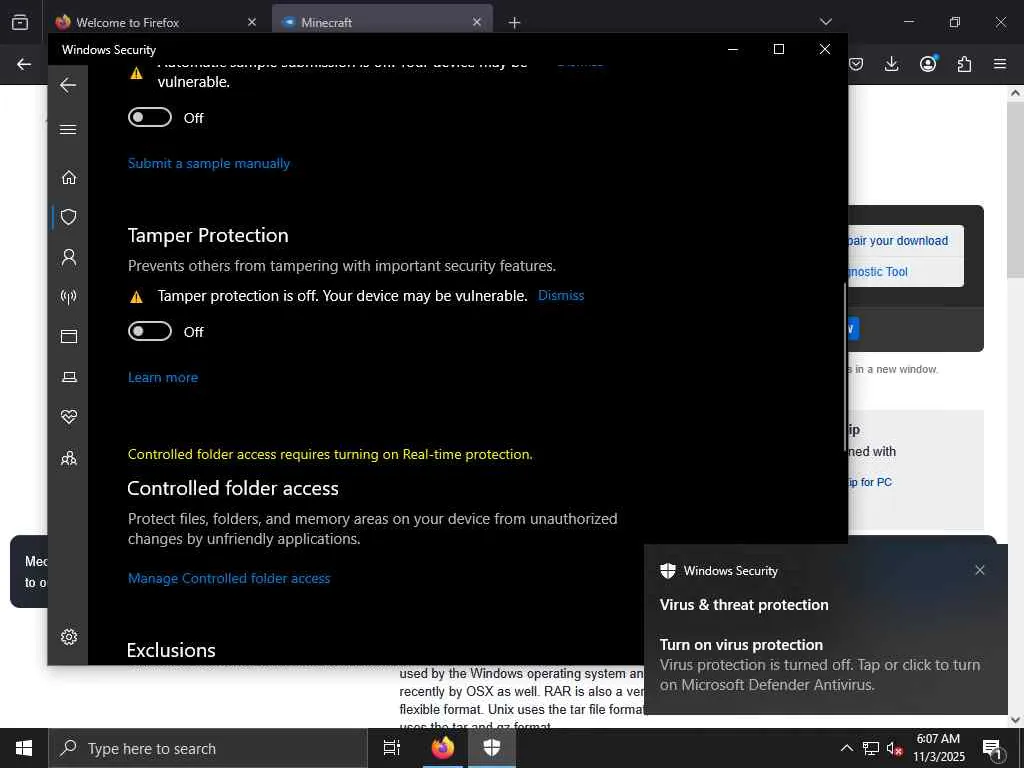
Task: Click 'Virus & threat protection' toast title
Action: [744, 605]
